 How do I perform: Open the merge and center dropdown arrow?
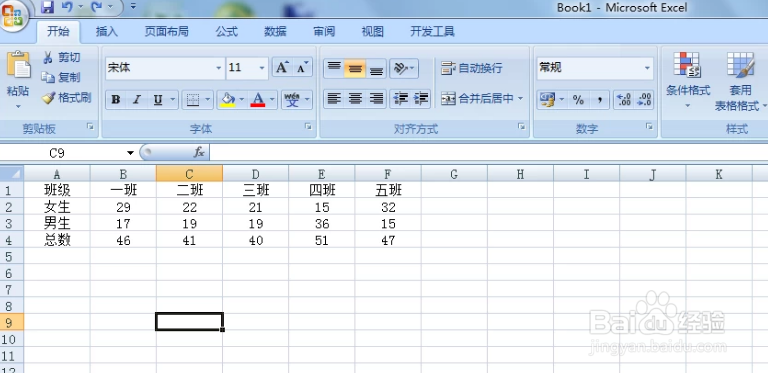point(520,99)
